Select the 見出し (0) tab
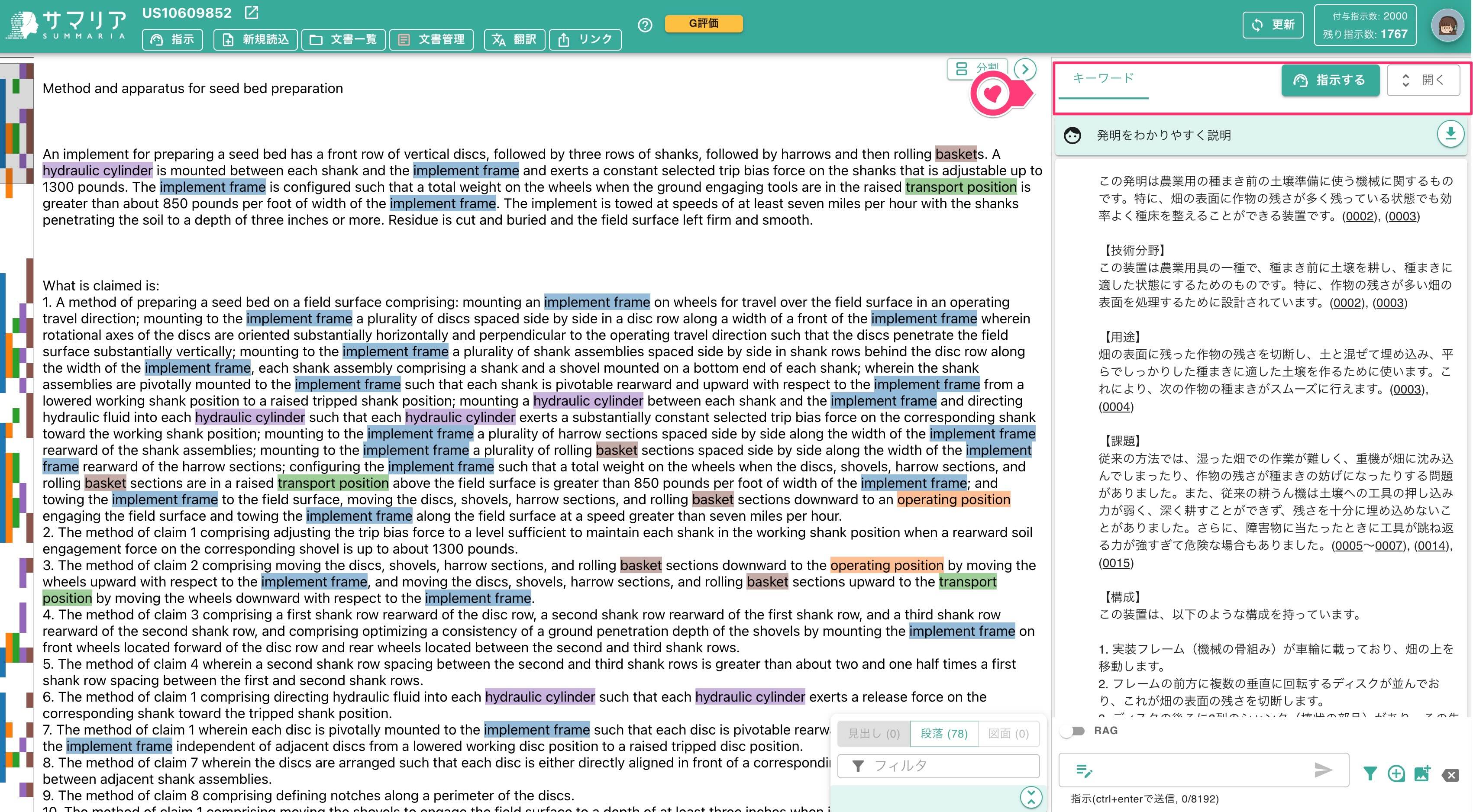 pyautogui.click(x=874, y=733)
